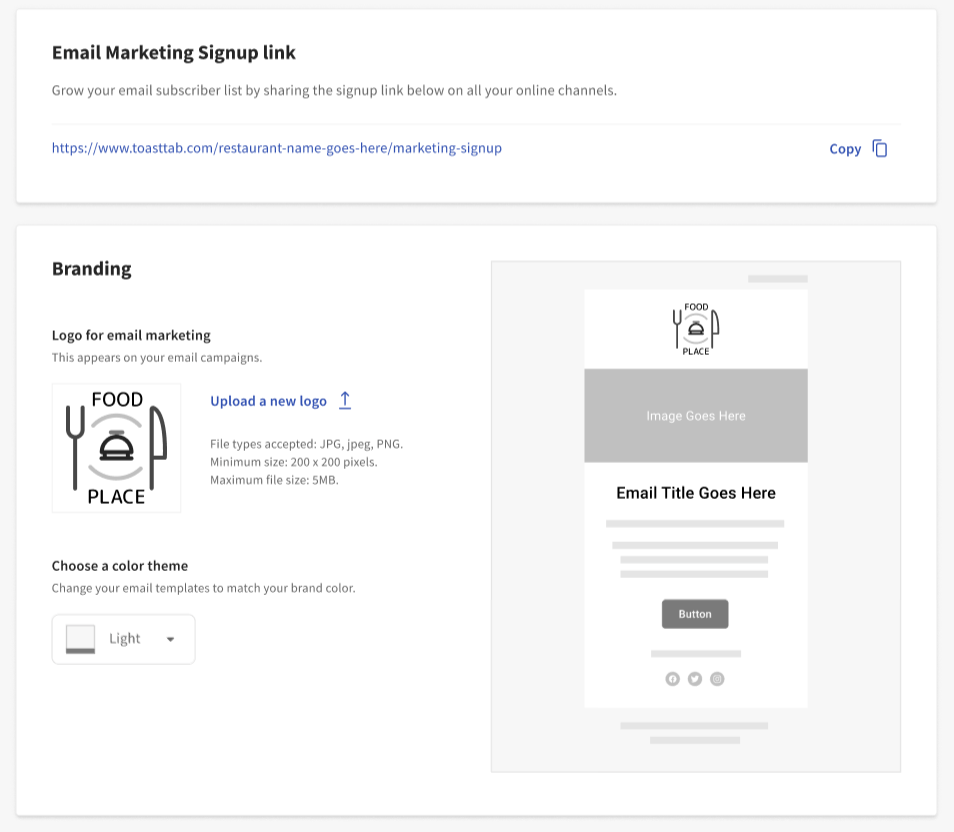Click the bell icon within the Food Place logo
954x832 pixels.
coord(116,444)
